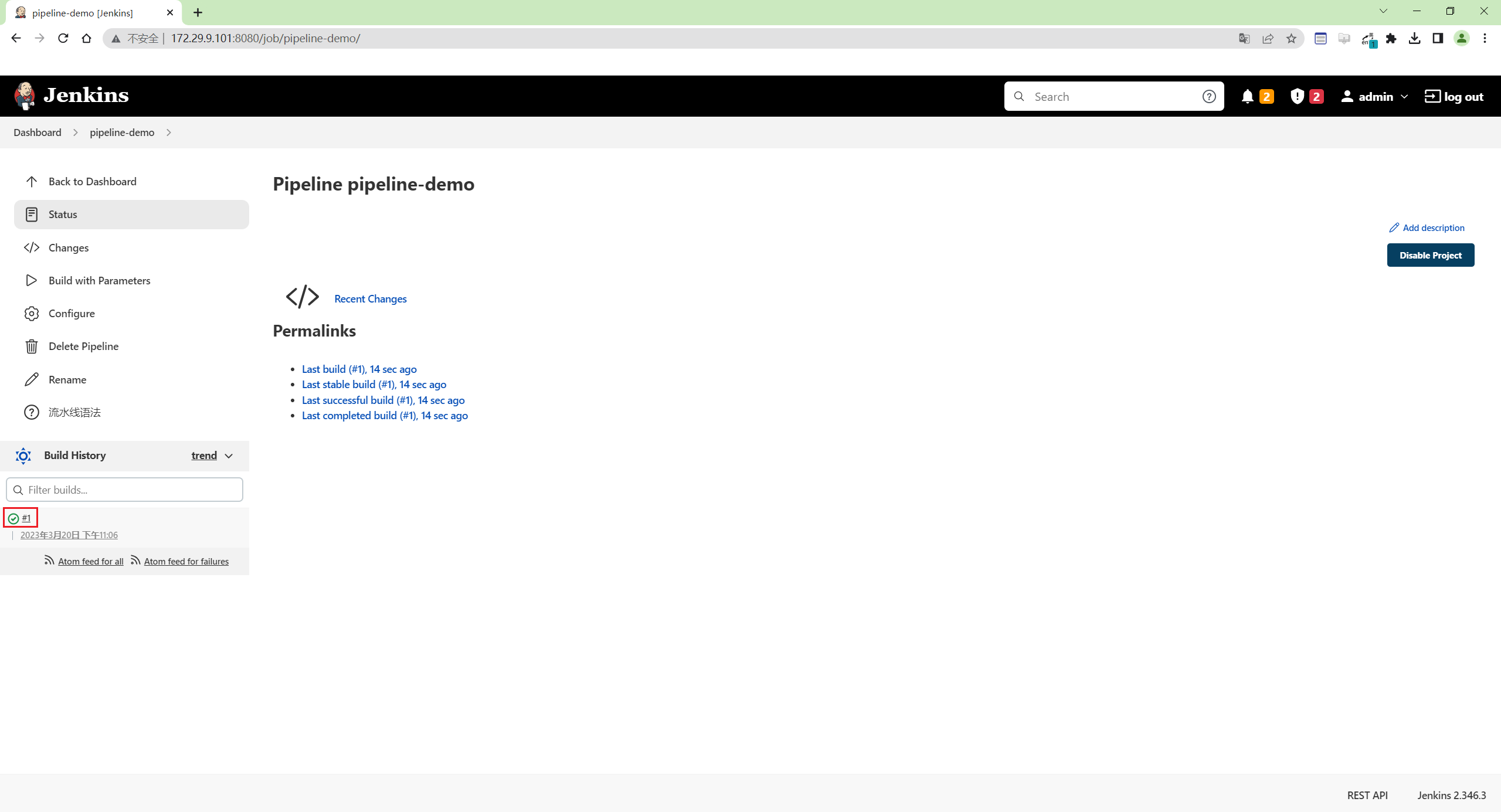Open browser three-dot menu
Image resolution: width=1501 pixels, height=812 pixels.
1485,38
